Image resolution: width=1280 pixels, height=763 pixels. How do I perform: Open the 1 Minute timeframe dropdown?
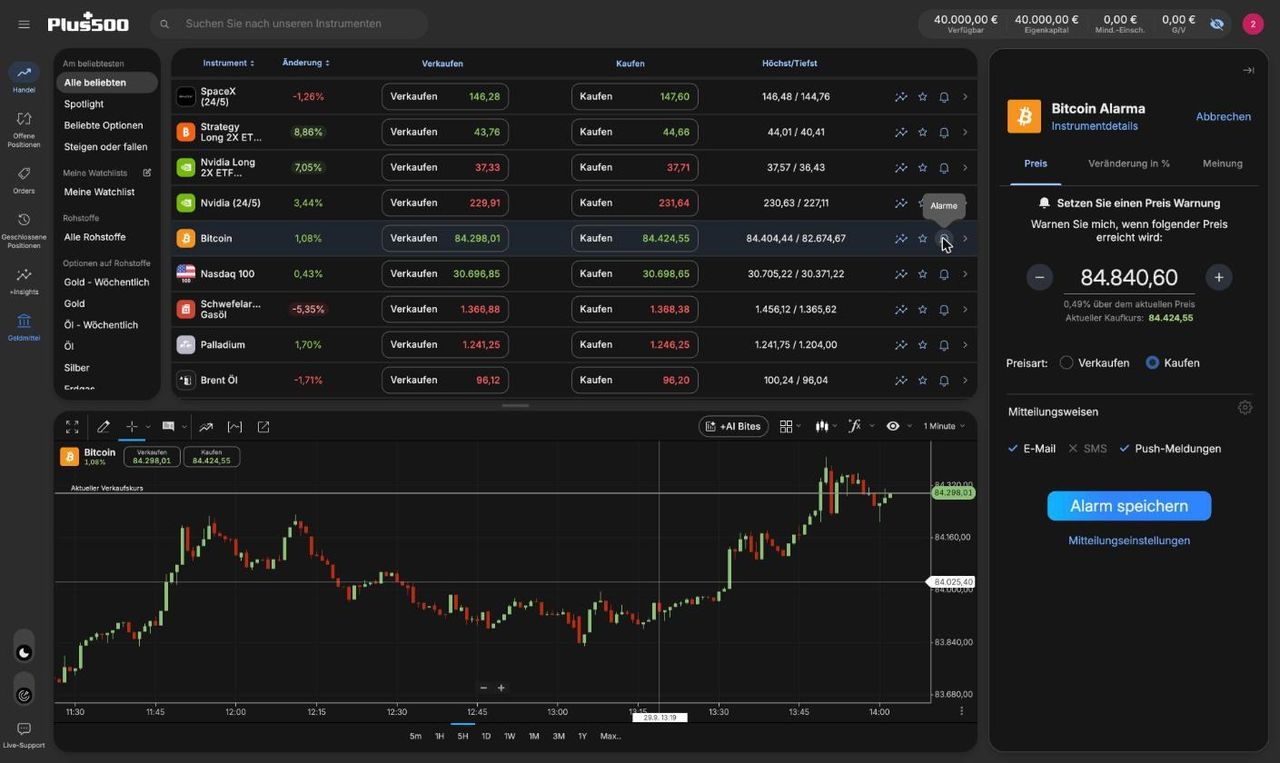(x=944, y=426)
